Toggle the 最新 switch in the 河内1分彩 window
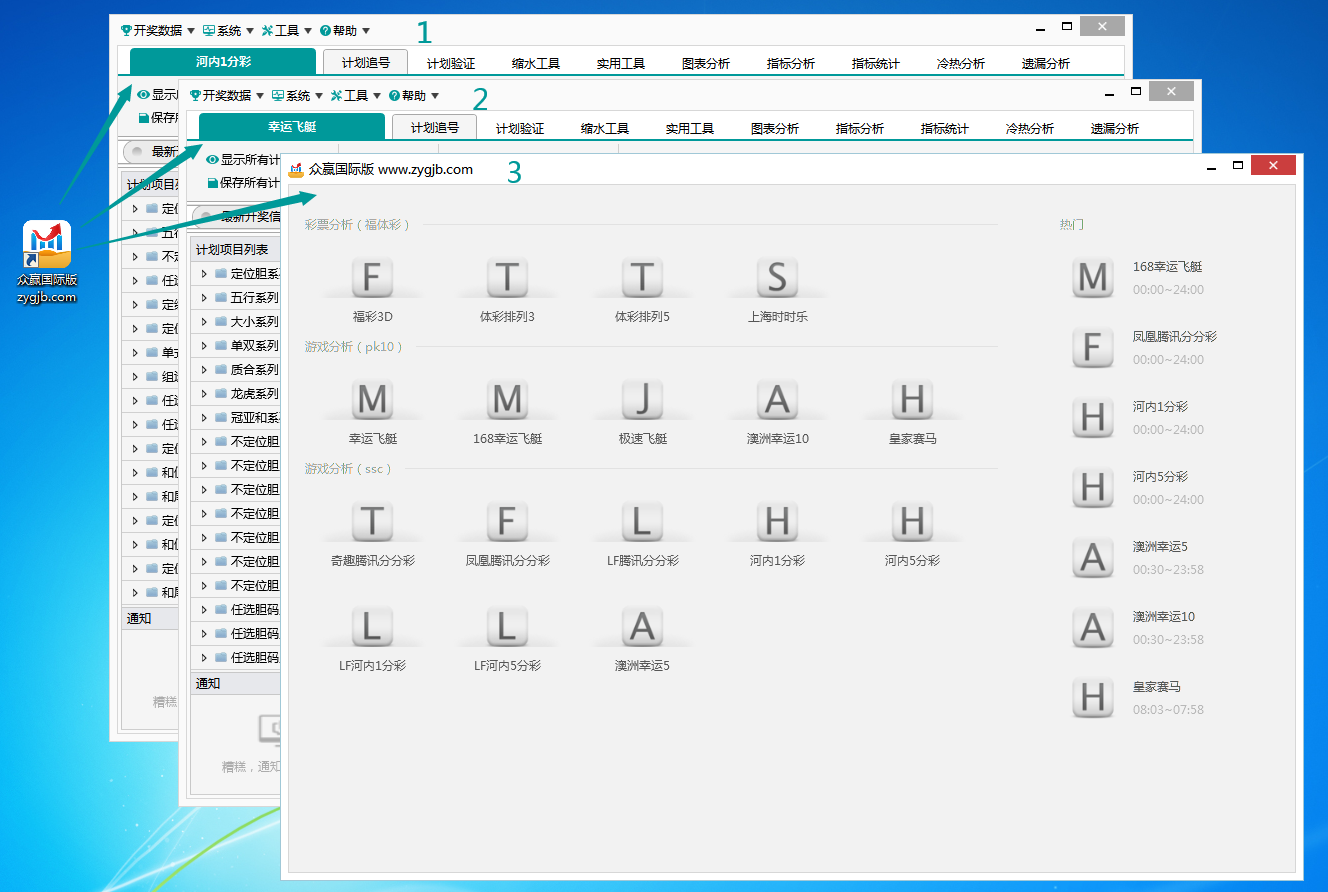This screenshot has height=892, width=1328. click(137, 152)
